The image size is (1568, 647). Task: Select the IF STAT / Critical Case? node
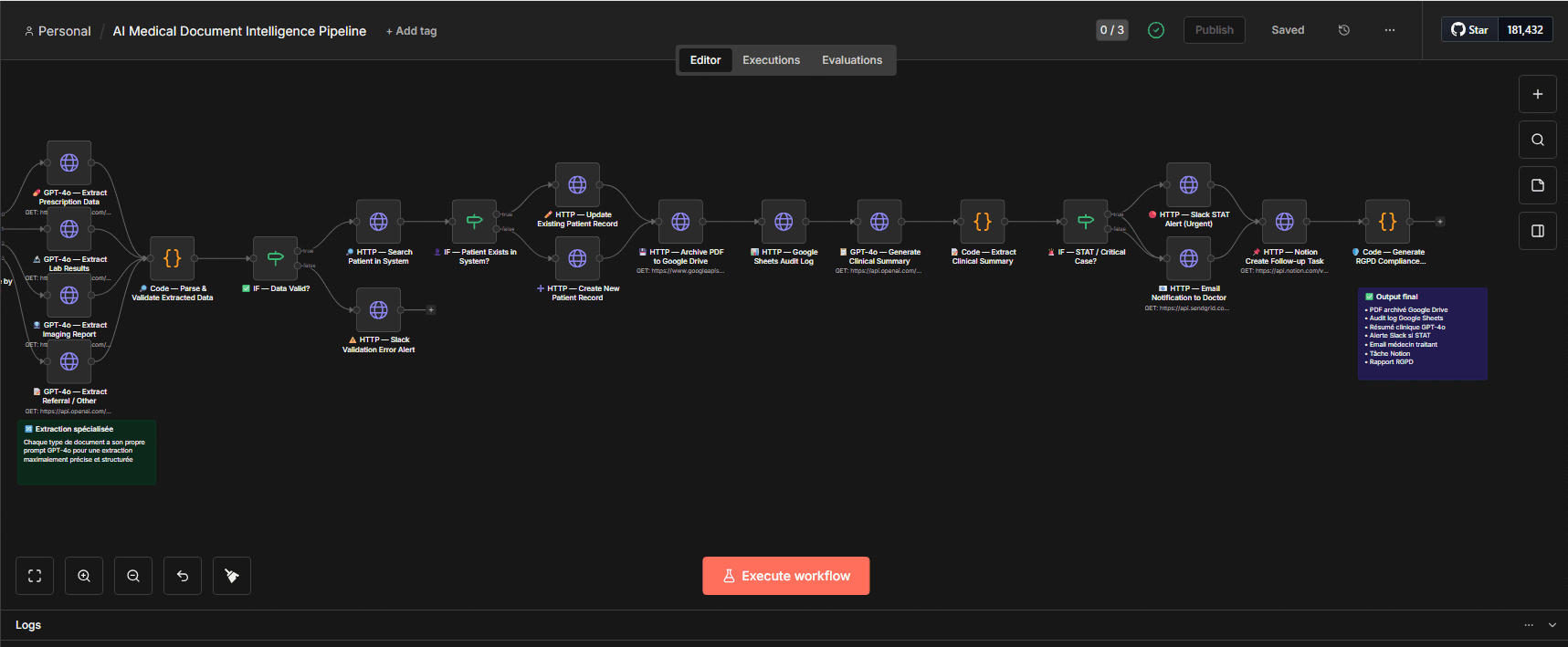click(x=1086, y=222)
